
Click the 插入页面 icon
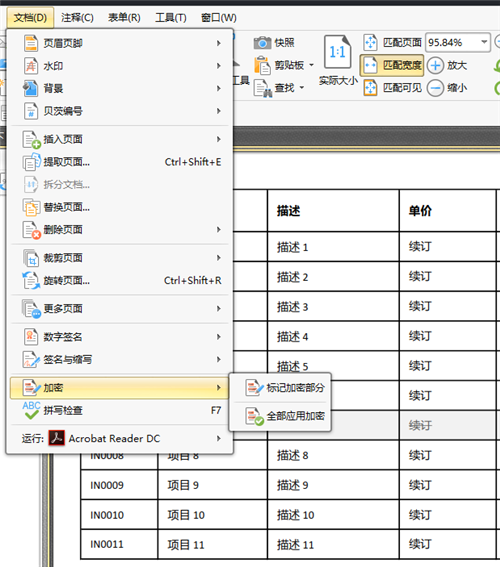[x=31, y=140]
